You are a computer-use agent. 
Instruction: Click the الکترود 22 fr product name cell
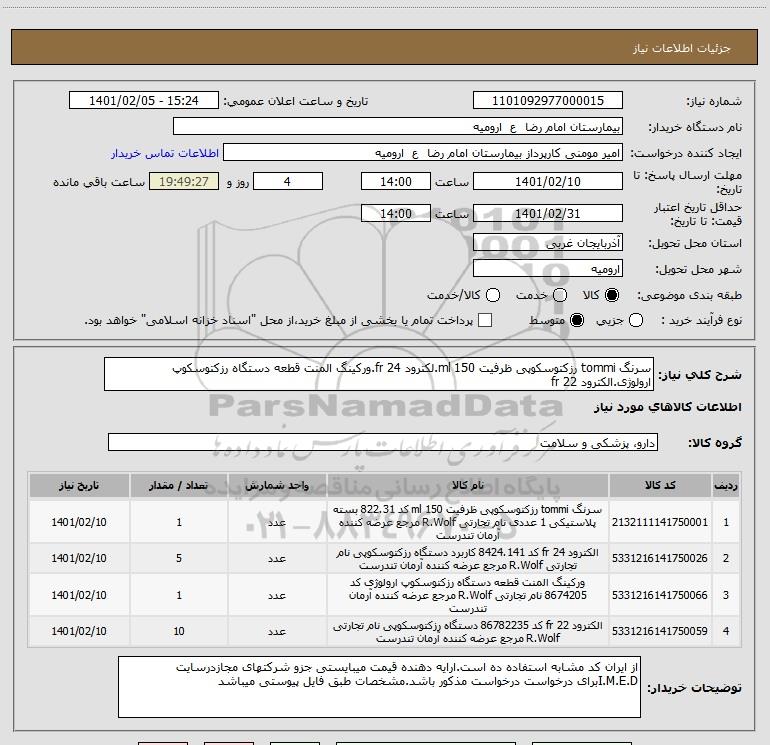point(468,632)
